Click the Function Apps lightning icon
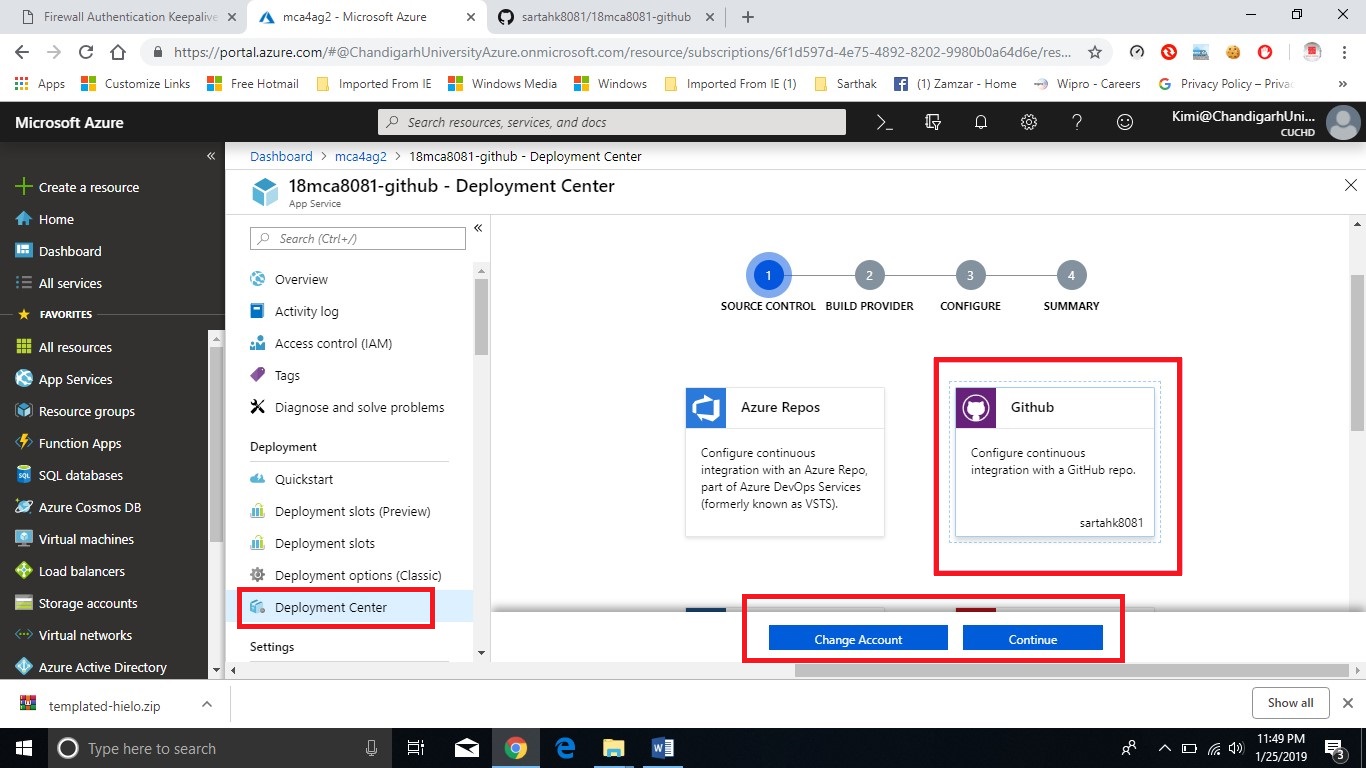Image resolution: width=1366 pixels, height=768 pixels. pyautogui.click(x=24, y=443)
